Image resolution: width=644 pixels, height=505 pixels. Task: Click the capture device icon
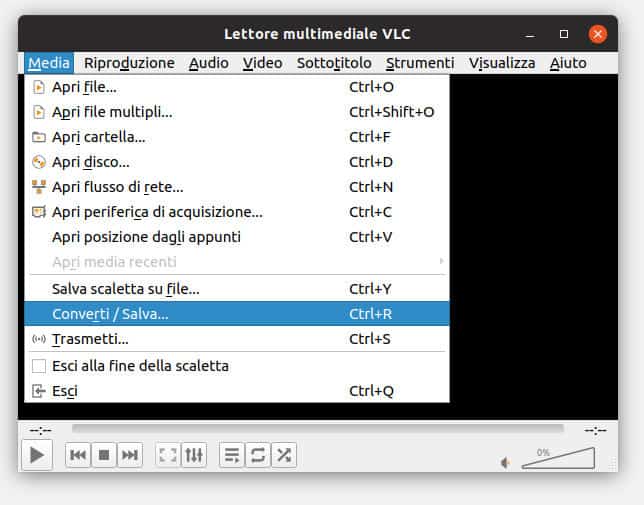coord(39,212)
